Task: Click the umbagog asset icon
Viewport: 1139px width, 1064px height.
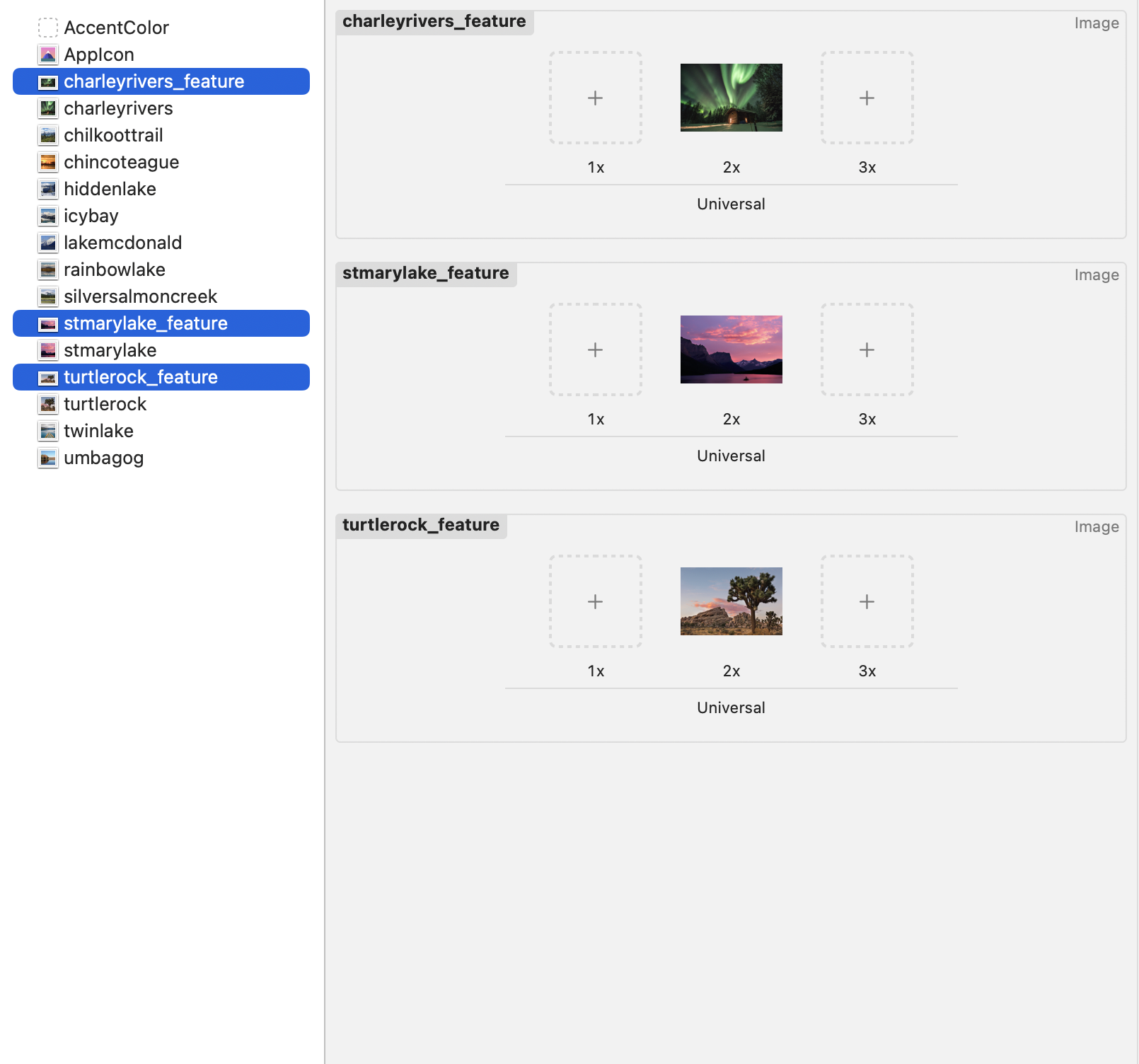Action: [47, 458]
